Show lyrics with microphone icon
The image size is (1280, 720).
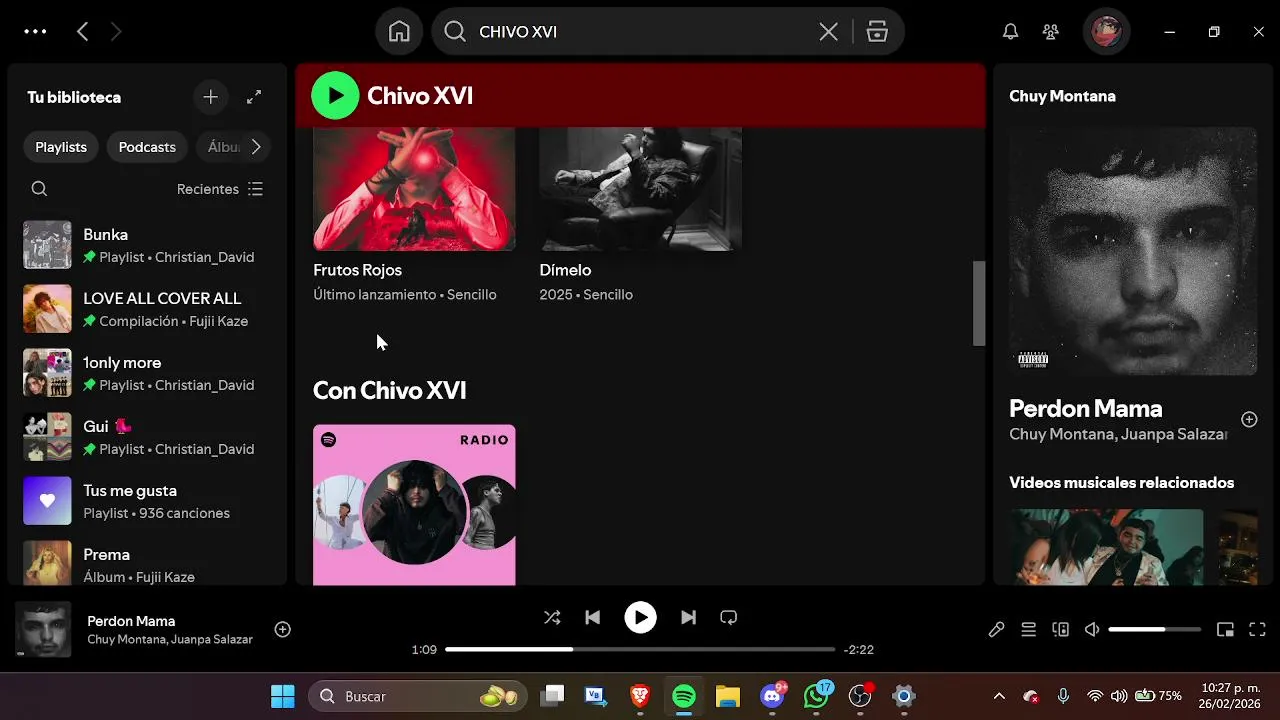coord(996,629)
